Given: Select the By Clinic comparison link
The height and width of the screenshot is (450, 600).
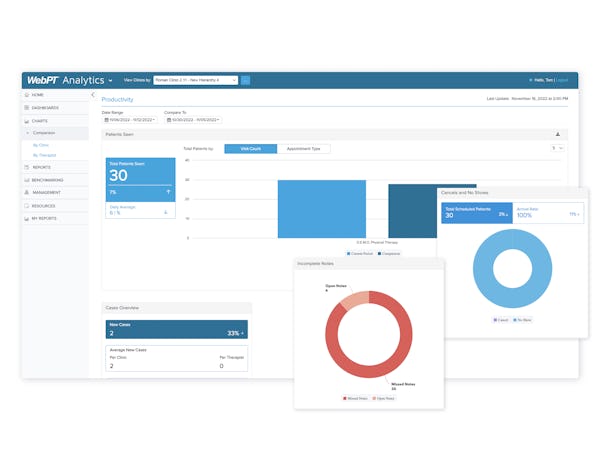Looking at the screenshot, I should tap(41, 145).
